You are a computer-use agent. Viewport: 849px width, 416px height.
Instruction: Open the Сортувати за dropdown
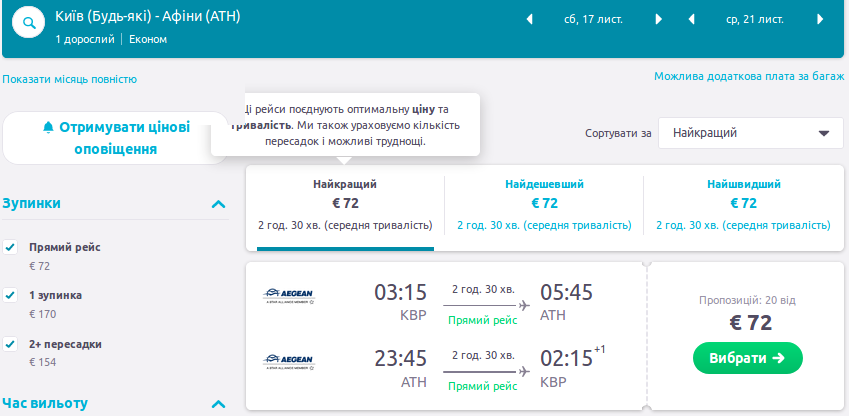pos(751,133)
